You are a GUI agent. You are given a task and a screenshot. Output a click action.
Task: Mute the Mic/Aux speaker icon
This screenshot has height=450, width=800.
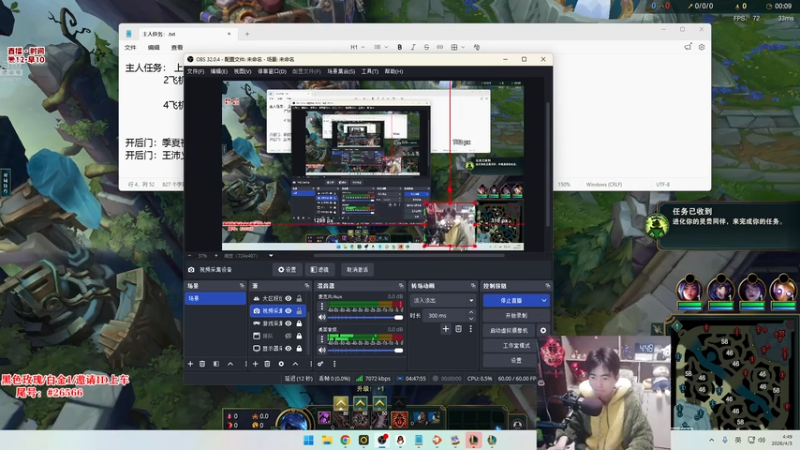click(x=322, y=317)
